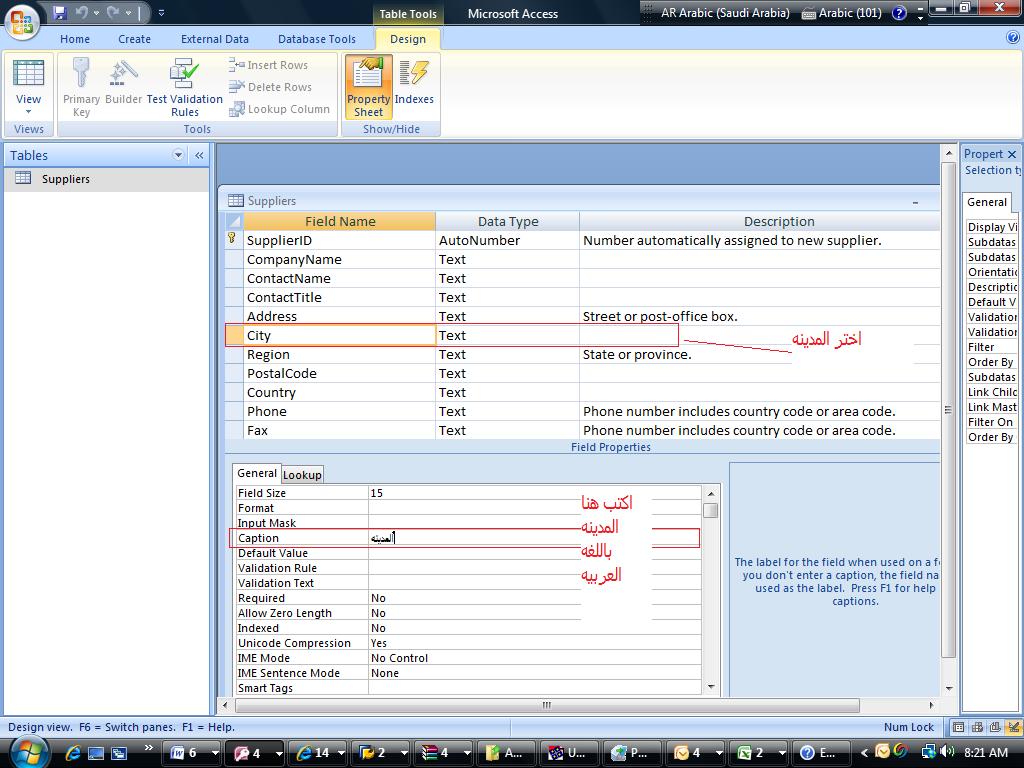Viewport: 1024px width, 768px height.
Task: Toggle the Property Sheet button
Action: click(x=368, y=88)
